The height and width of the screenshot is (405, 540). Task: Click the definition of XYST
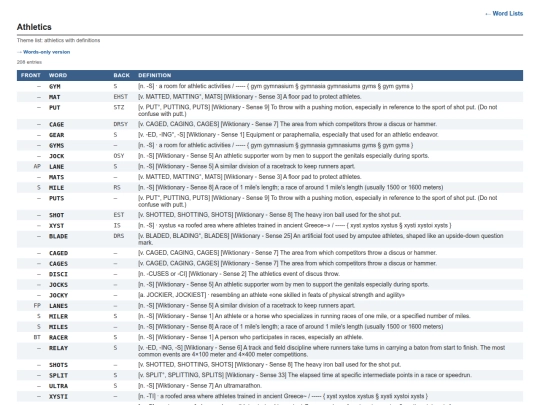(x=294, y=226)
